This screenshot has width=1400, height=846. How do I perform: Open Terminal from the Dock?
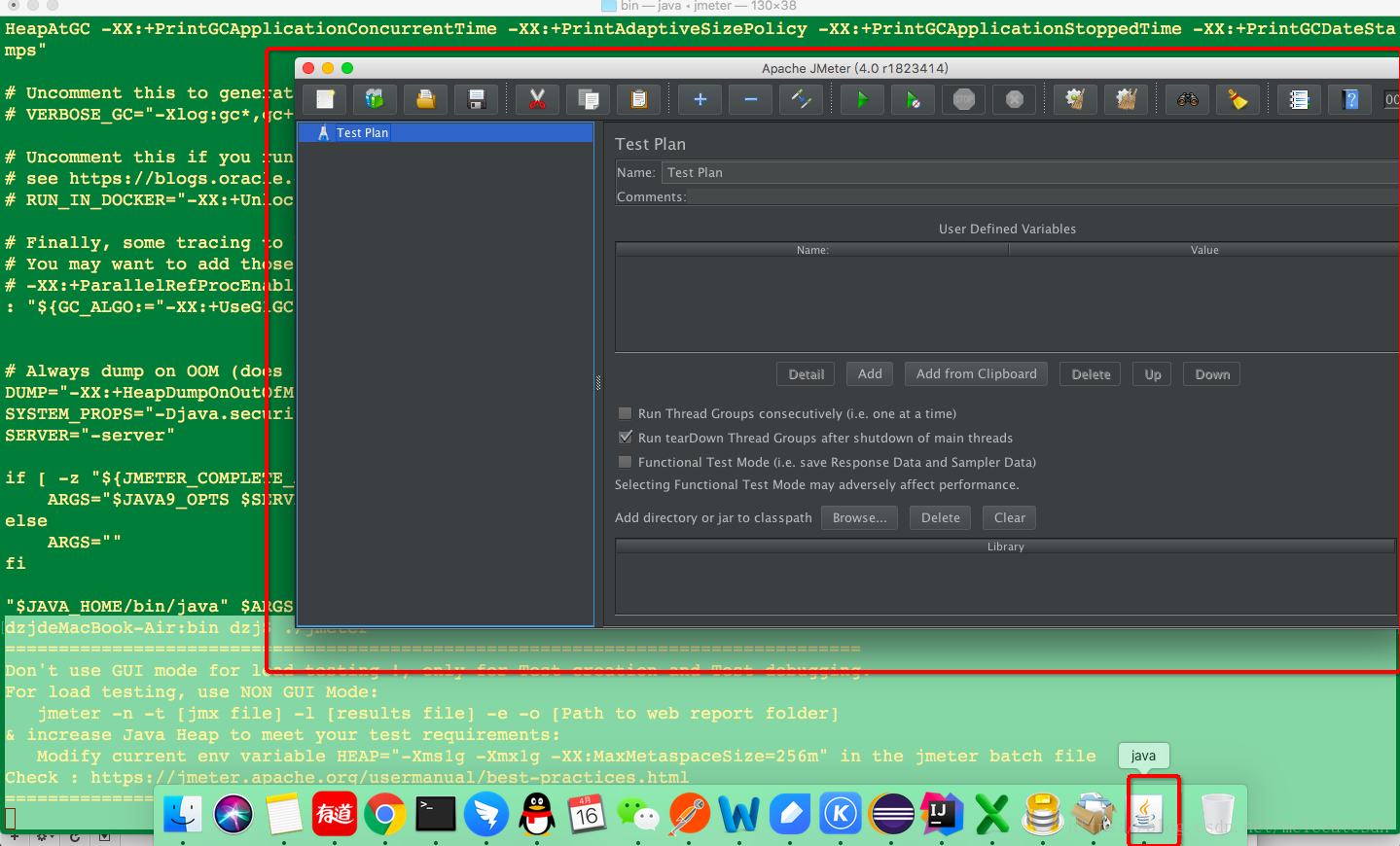coord(436,814)
